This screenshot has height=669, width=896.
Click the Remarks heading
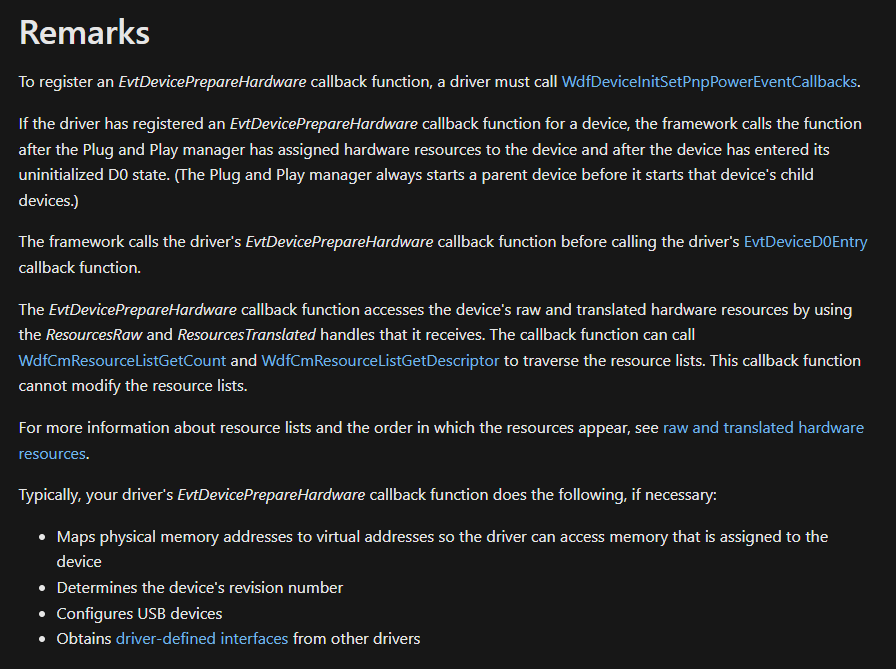[x=84, y=33]
